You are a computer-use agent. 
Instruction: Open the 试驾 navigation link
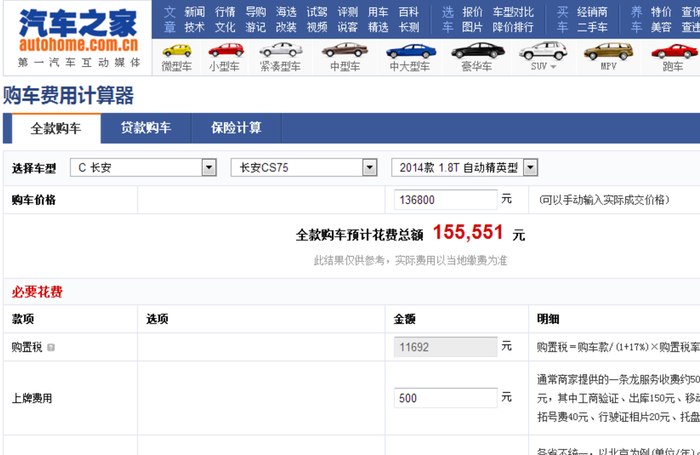[x=317, y=12]
